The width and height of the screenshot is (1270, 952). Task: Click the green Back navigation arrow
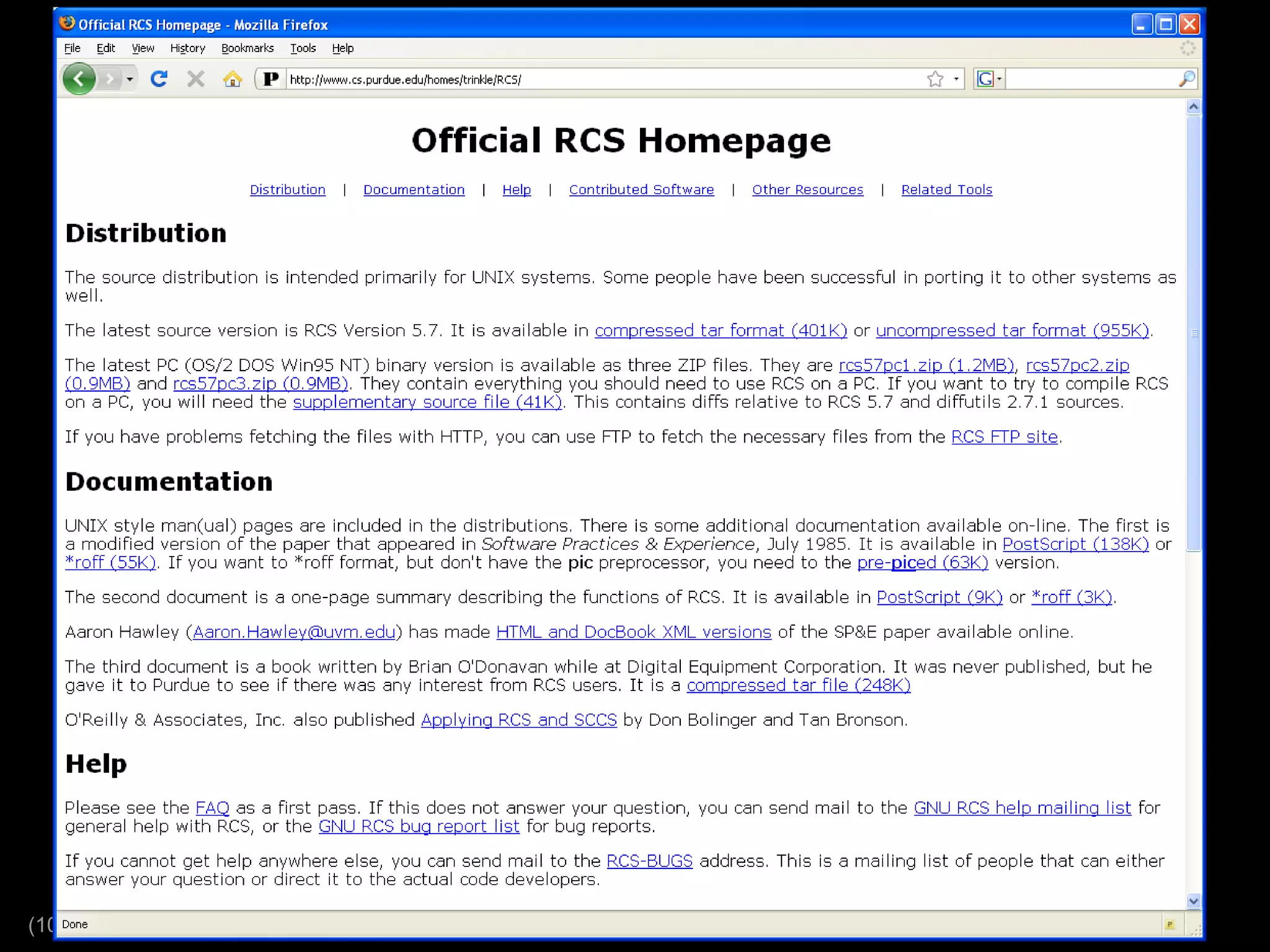(79, 79)
